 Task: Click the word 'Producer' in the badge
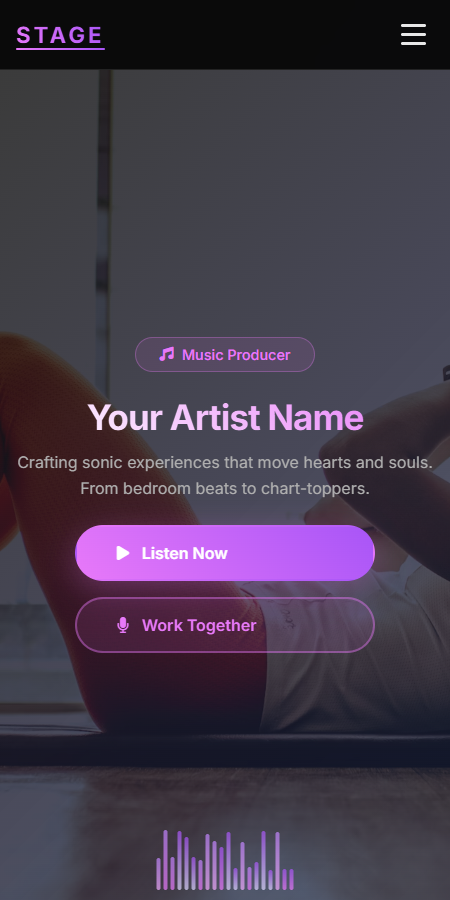[x=259, y=355]
